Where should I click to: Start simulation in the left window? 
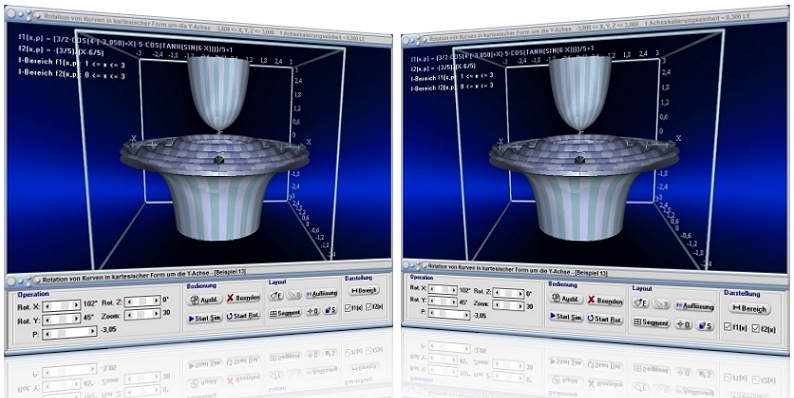point(205,318)
